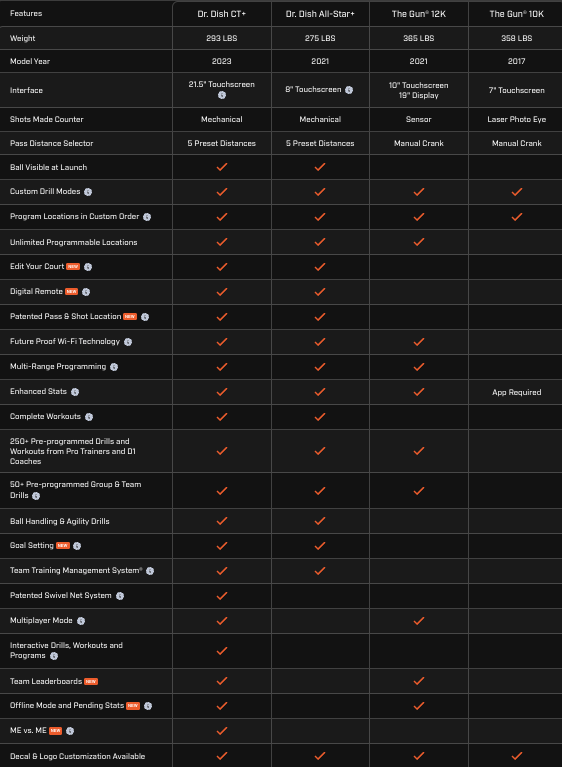Show info for Future Proof Wi-Fi Technology
Image resolution: width=562 pixels, height=767 pixels.
tap(128, 342)
